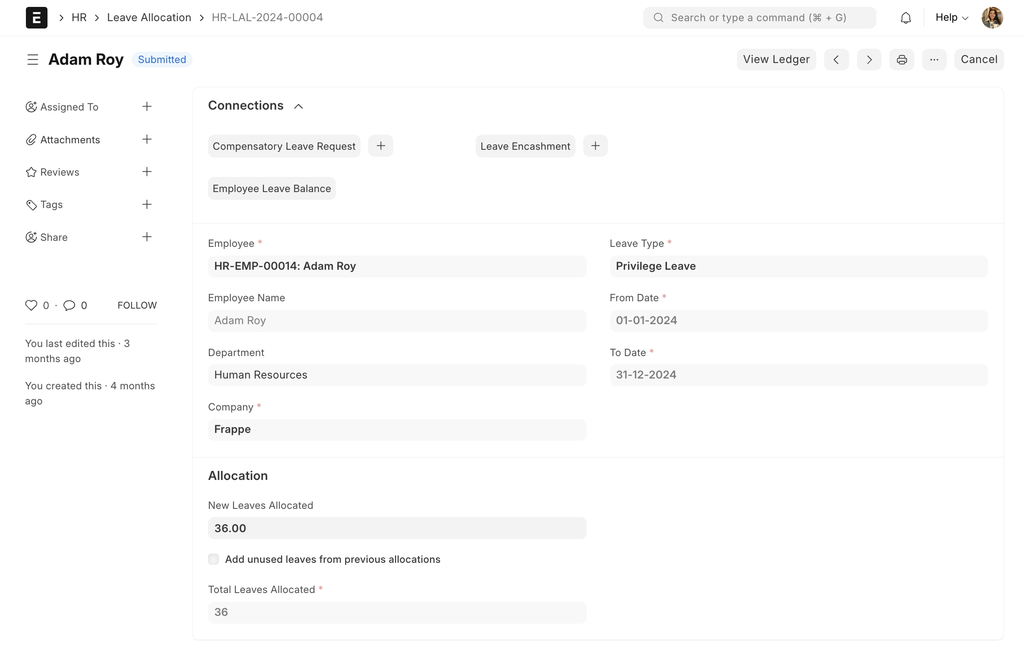Navigate to Leave Allocation breadcrumb
This screenshot has height=650, width=1024.
click(x=149, y=18)
